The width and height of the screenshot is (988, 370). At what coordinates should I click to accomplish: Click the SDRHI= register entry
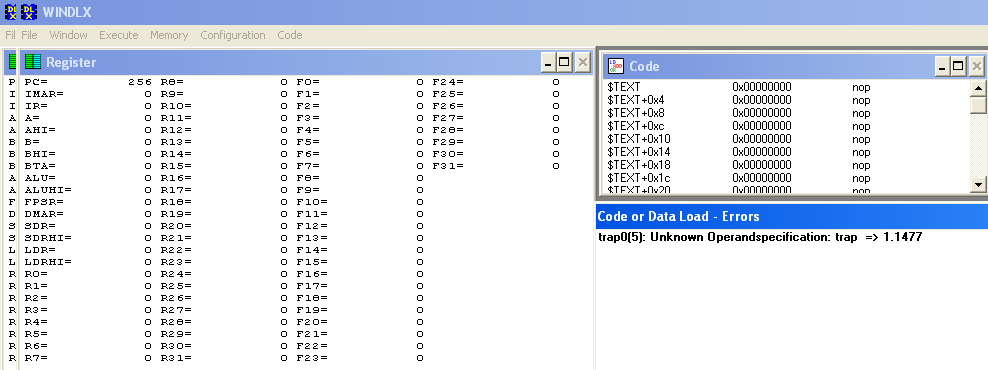(88, 238)
